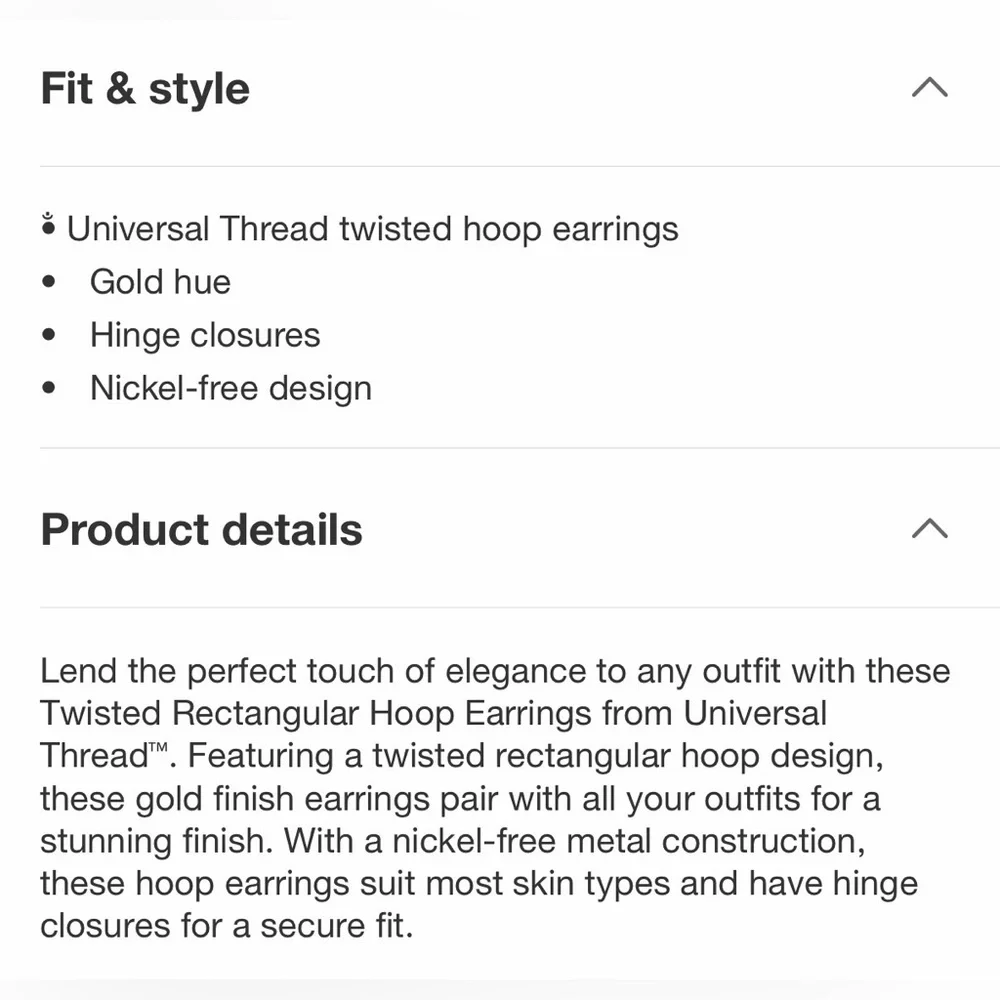The image size is (1000, 1000).
Task: Select the Gold hue list item
Action: point(160,282)
